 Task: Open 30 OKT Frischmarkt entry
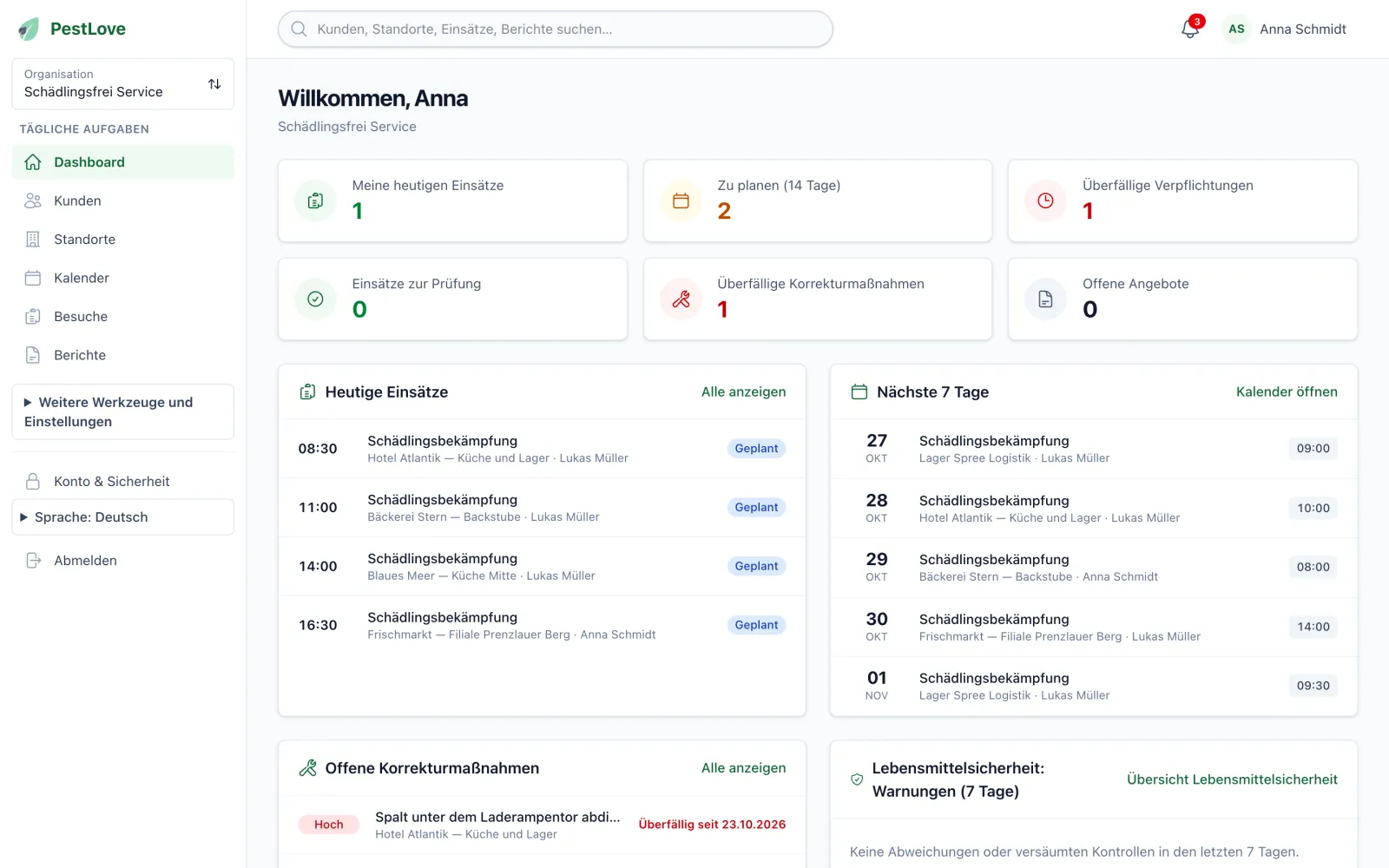click(x=1094, y=627)
